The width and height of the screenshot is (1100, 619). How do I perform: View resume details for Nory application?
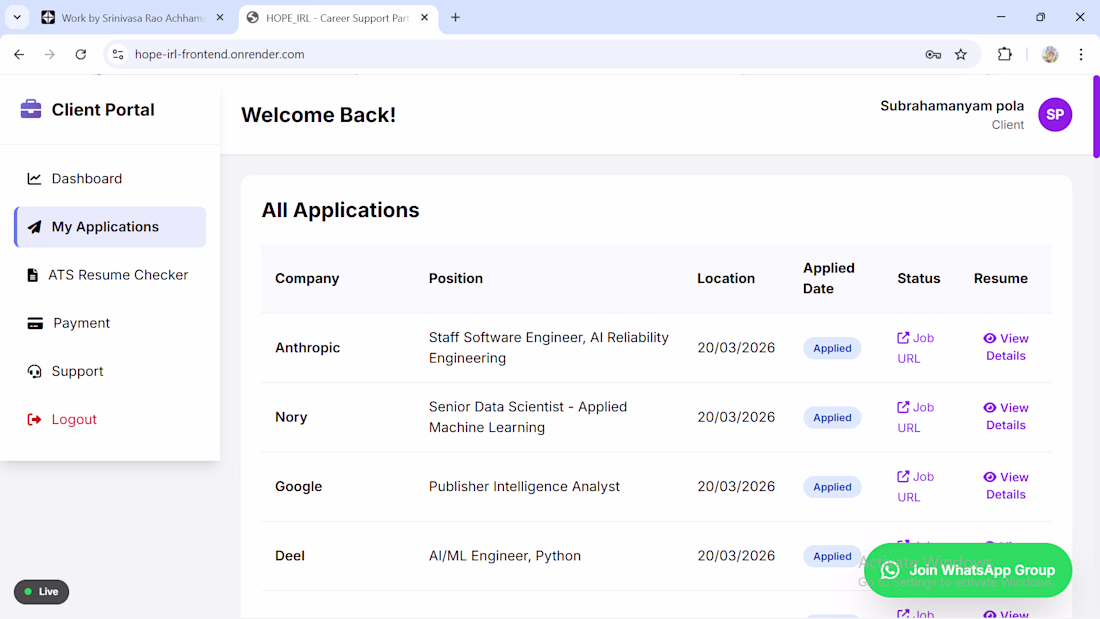[x=1005, y=416]
